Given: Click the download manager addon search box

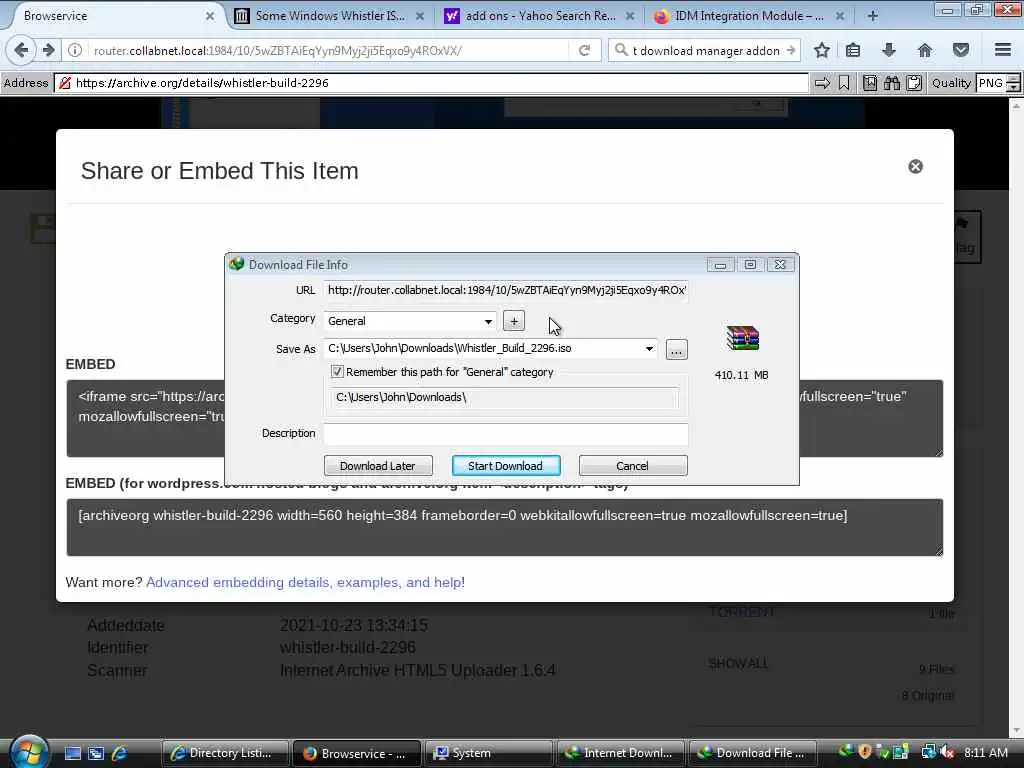Looking at the screenshot, I should 703,50.
